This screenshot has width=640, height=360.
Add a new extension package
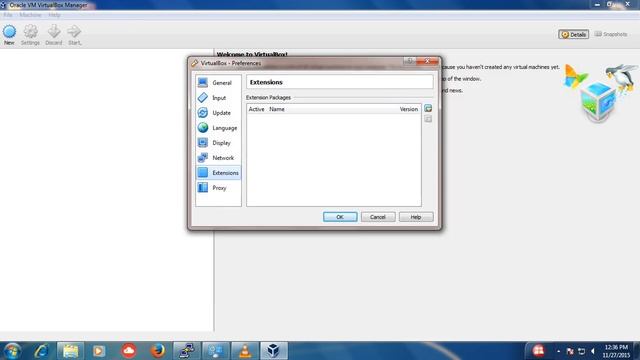click(428, 108)
